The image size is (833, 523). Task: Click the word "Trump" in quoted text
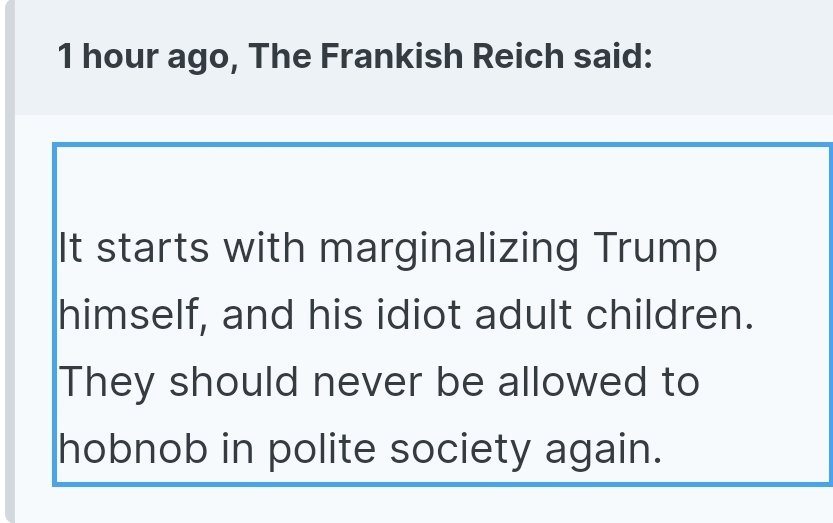click(655, 249)
